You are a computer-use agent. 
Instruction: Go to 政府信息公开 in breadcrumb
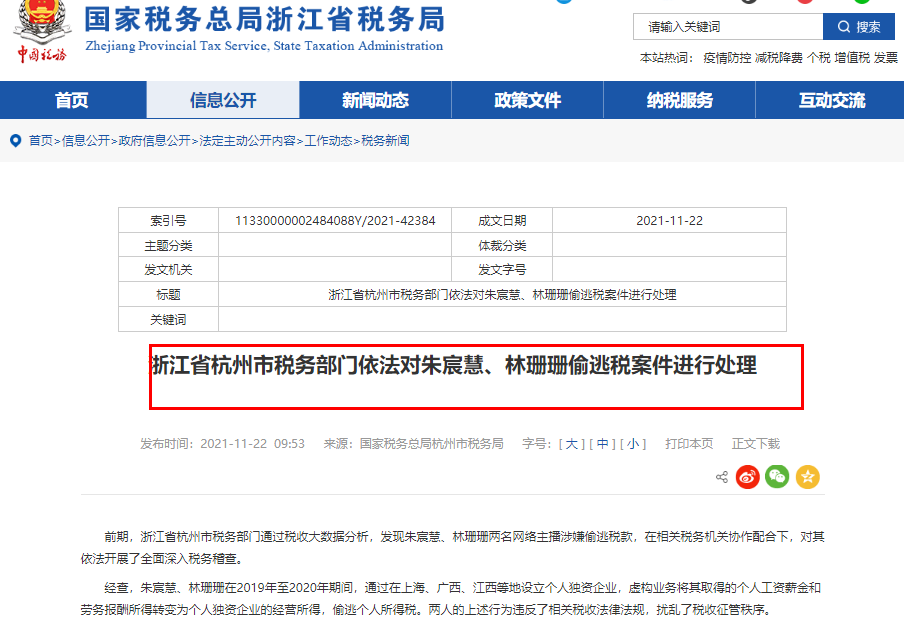(x=155, y=141)
